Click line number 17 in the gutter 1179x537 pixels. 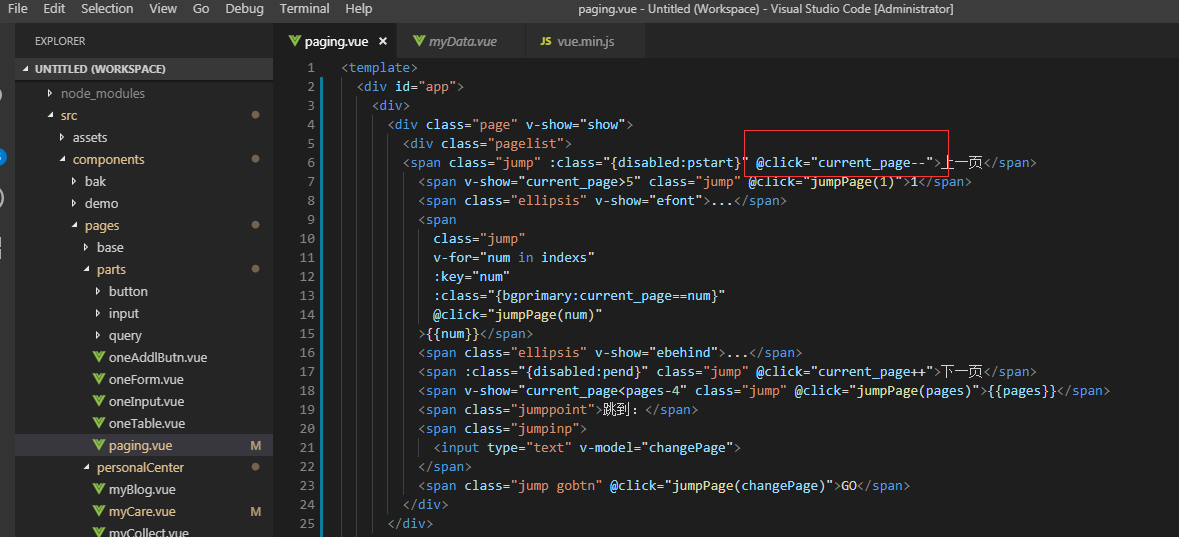tap(307, 372)
